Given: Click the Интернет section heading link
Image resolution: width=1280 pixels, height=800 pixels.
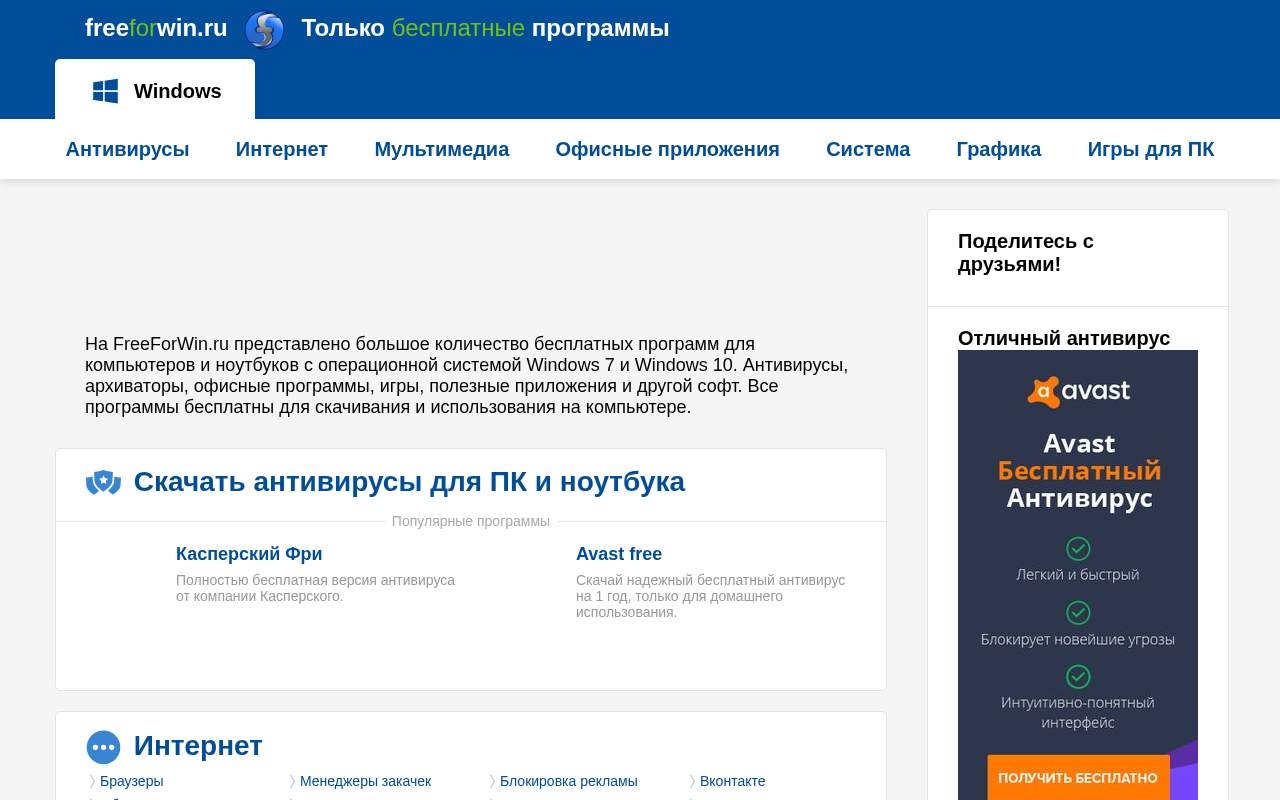Looking at the screenshot, I should pyautogui.click(x=198, y=746).
